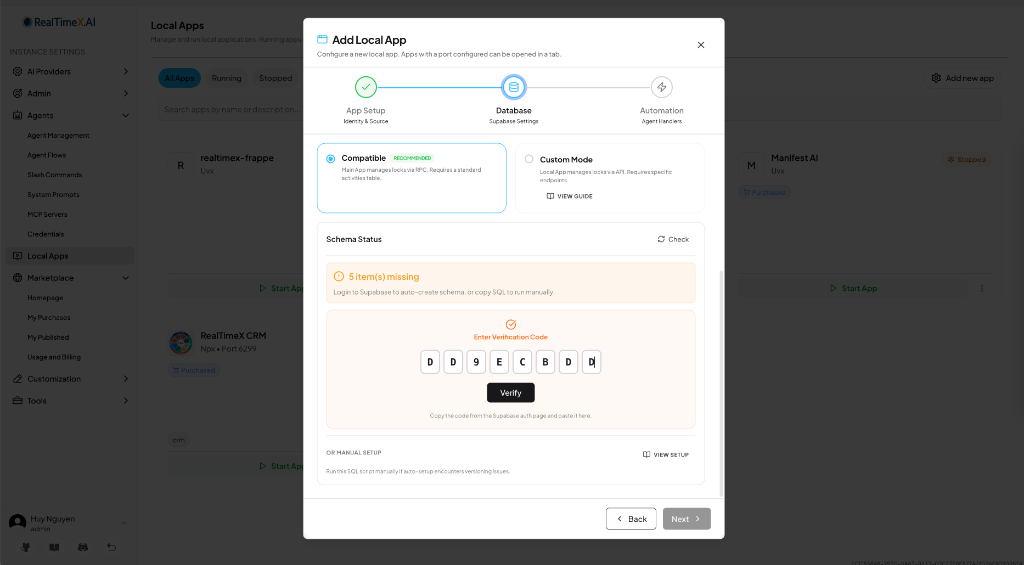This screenshot has height=565, width=1024.
Task: Click the Stopped status badge on Manifest AI
Action: (966, 159)
